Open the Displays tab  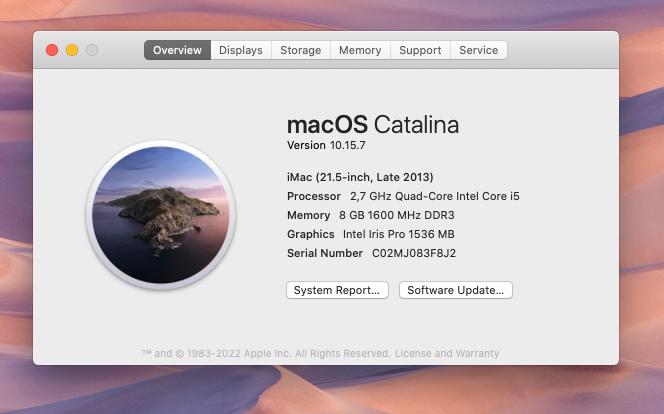click(241, 50)
